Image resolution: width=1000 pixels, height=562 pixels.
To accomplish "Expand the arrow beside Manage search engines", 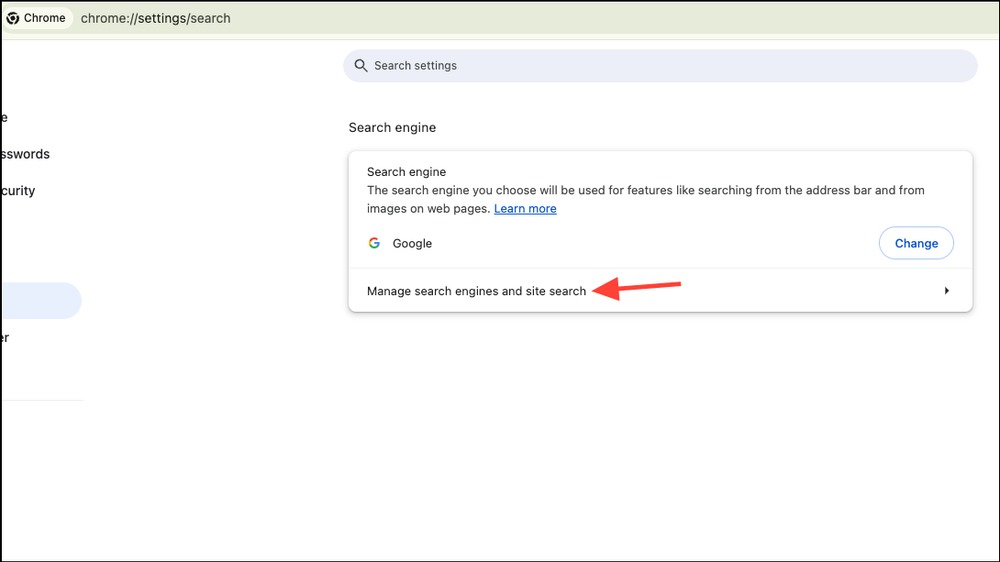I will coord(946,291).
